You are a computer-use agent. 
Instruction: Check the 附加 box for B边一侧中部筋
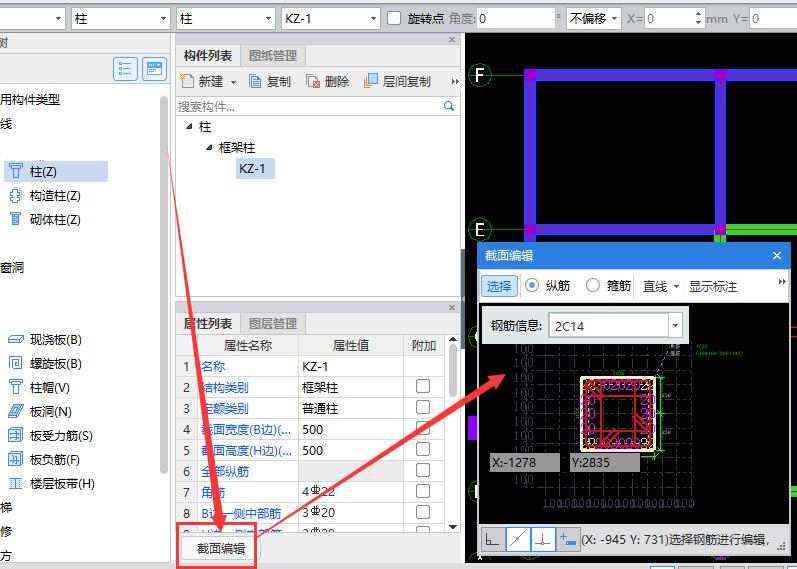(423, 512)
